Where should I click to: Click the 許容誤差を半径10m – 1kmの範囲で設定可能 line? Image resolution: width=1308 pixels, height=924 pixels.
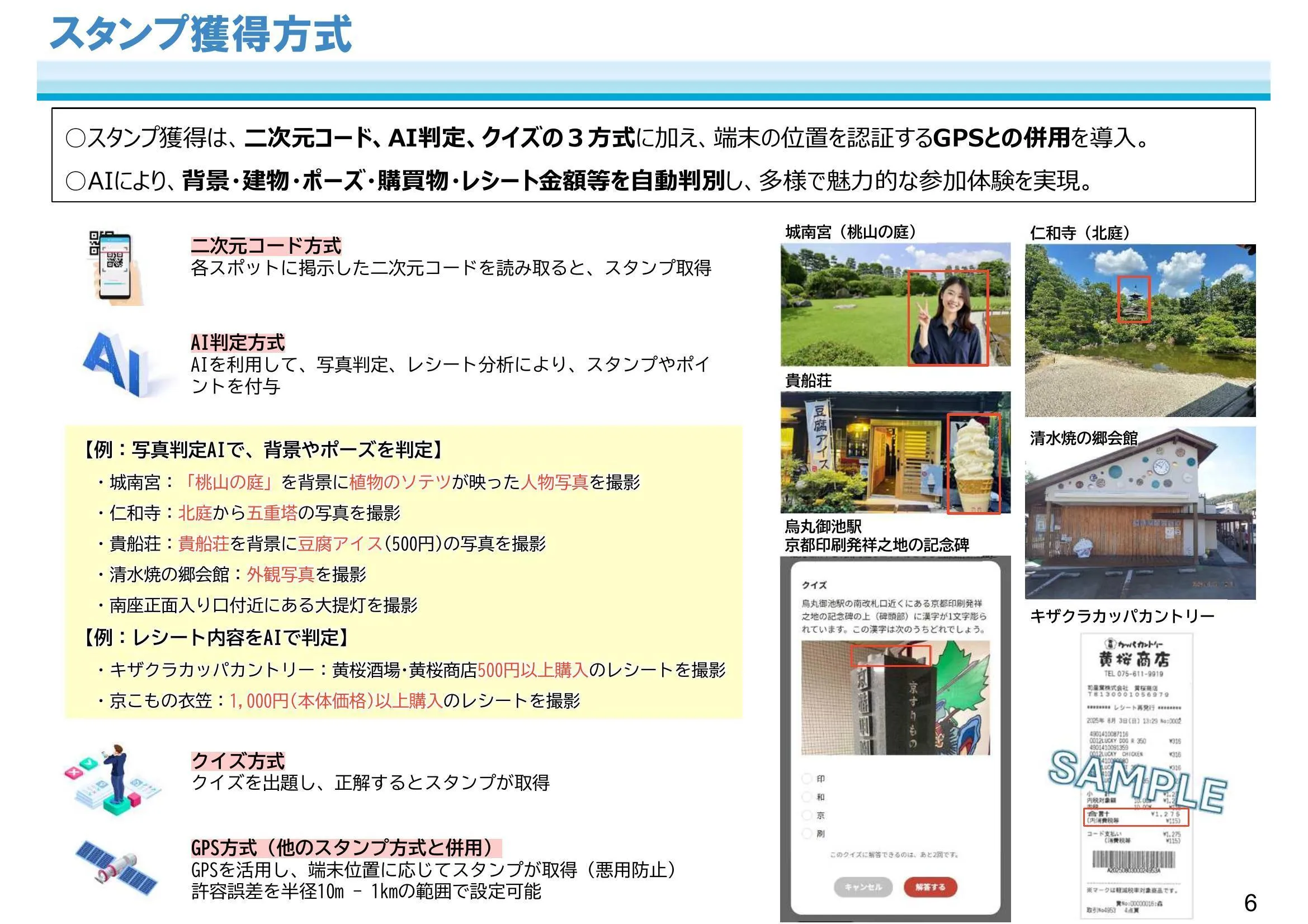pos(366,891)
